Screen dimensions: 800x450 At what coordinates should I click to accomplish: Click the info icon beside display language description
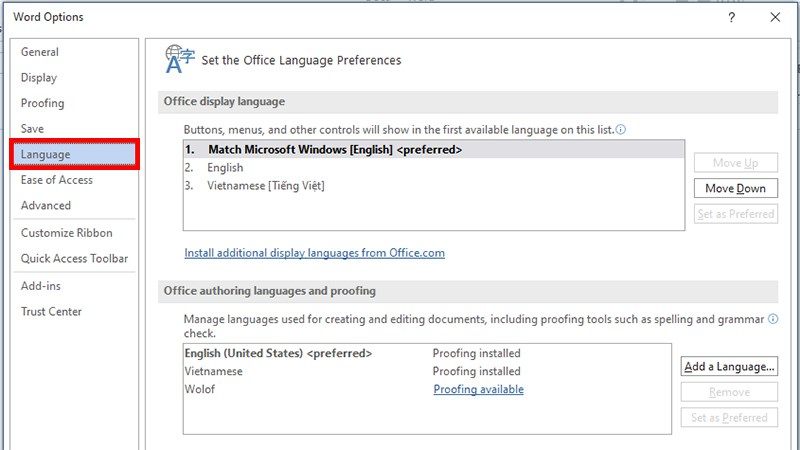point(620,130)
